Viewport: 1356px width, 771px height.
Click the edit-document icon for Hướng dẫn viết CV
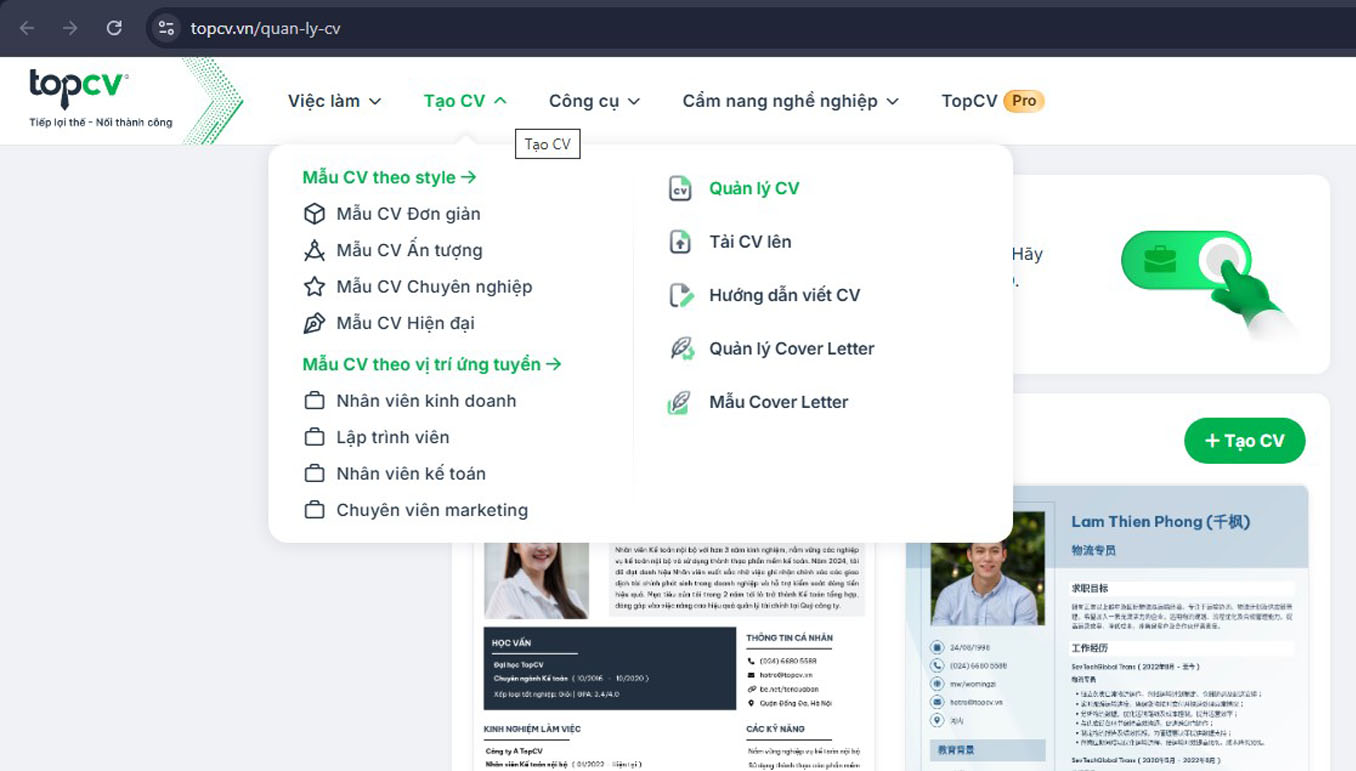pyautogui.click(x=681, y=295)
